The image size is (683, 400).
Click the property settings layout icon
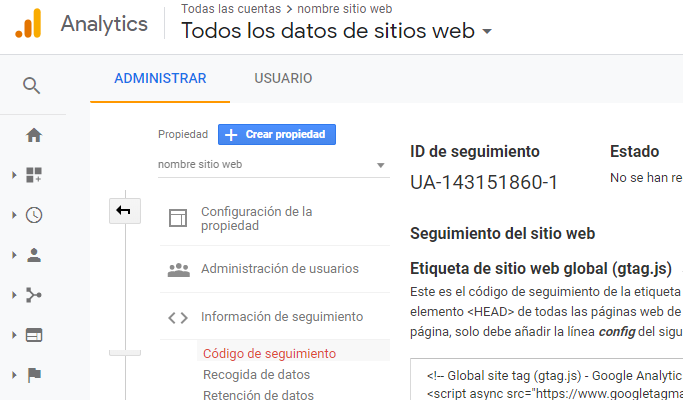pos(178,218)
